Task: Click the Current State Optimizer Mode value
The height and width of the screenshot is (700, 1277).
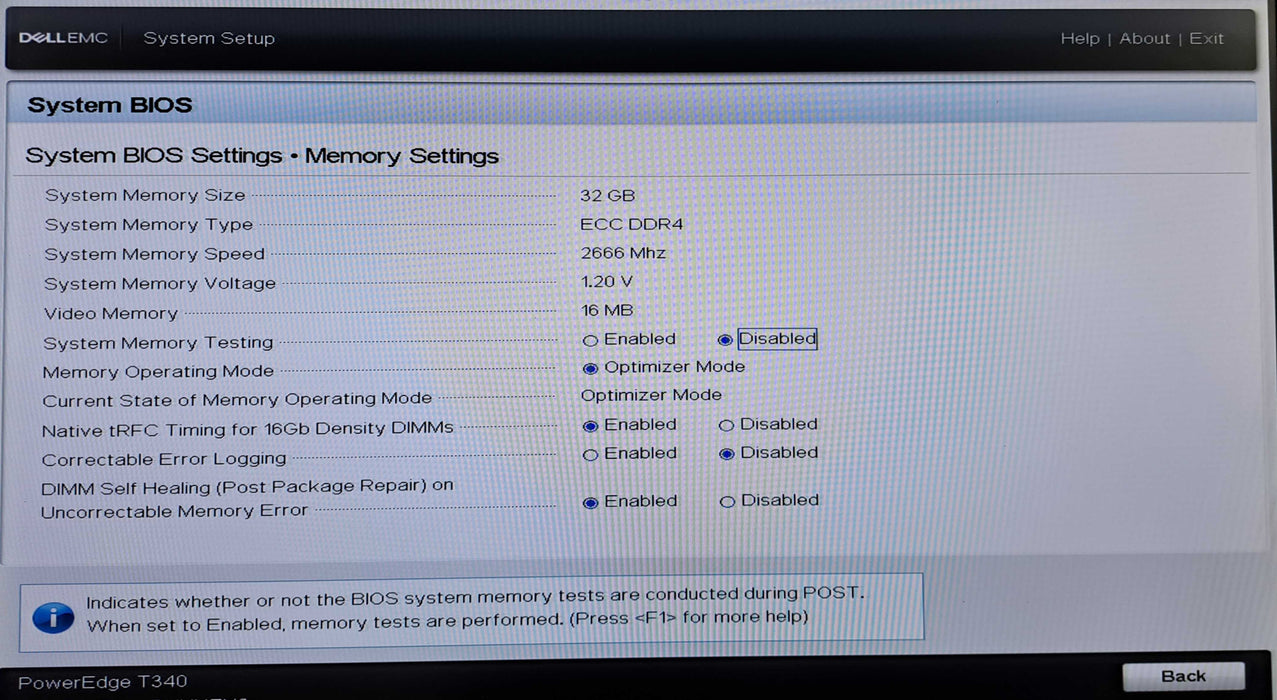Action: tap(651, 395)
